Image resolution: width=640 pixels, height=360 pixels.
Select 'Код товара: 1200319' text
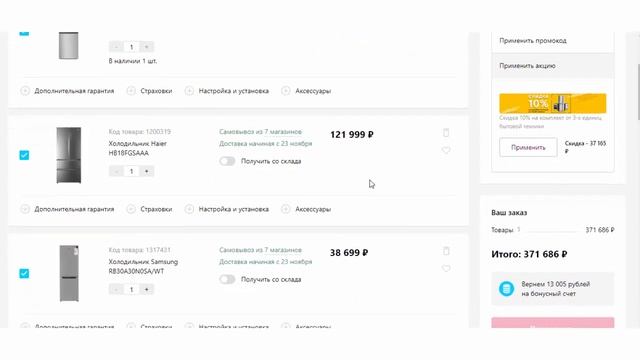tap(140, 131)
